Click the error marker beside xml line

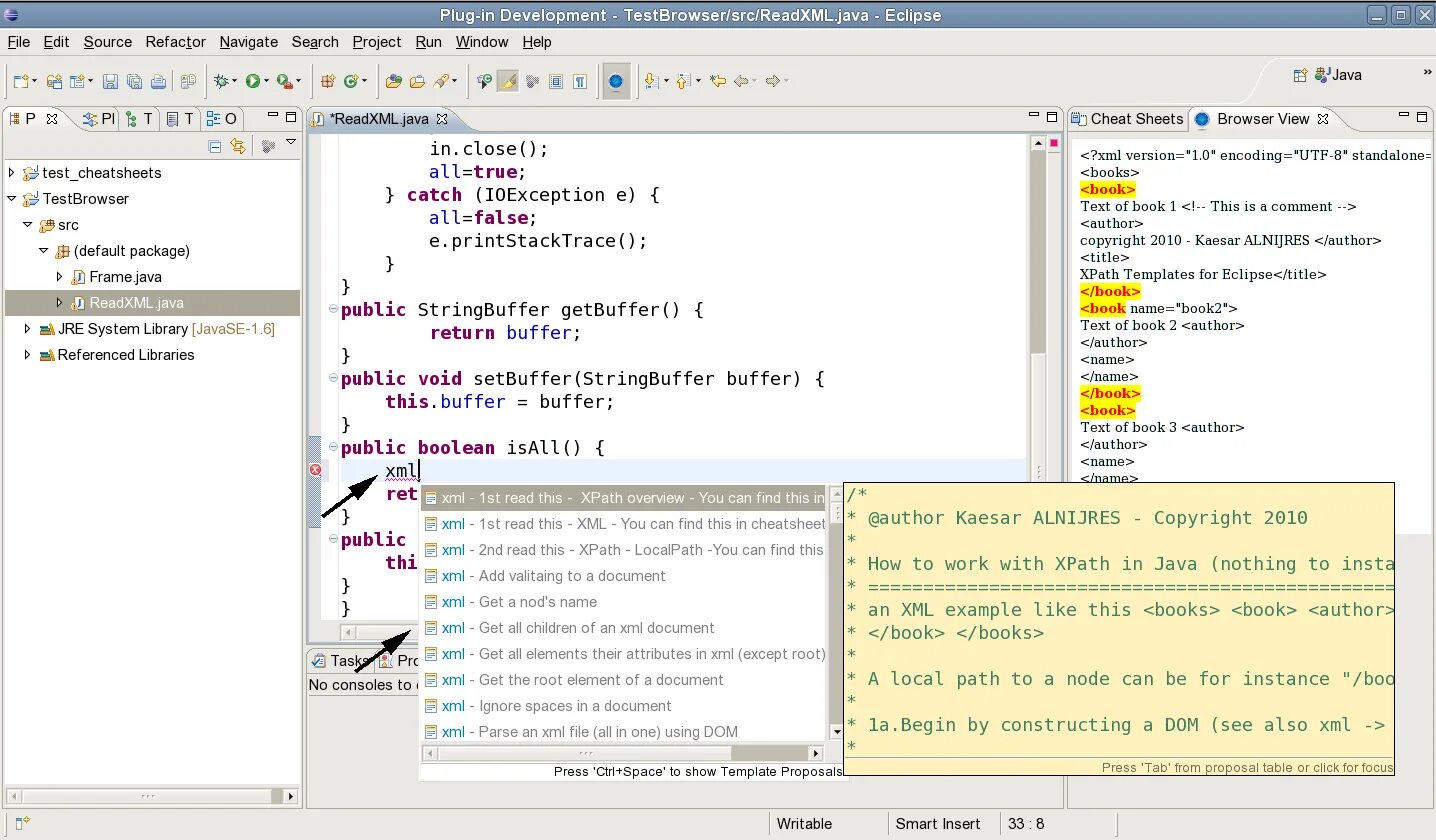pyautogui.click(x=315, y=470)
